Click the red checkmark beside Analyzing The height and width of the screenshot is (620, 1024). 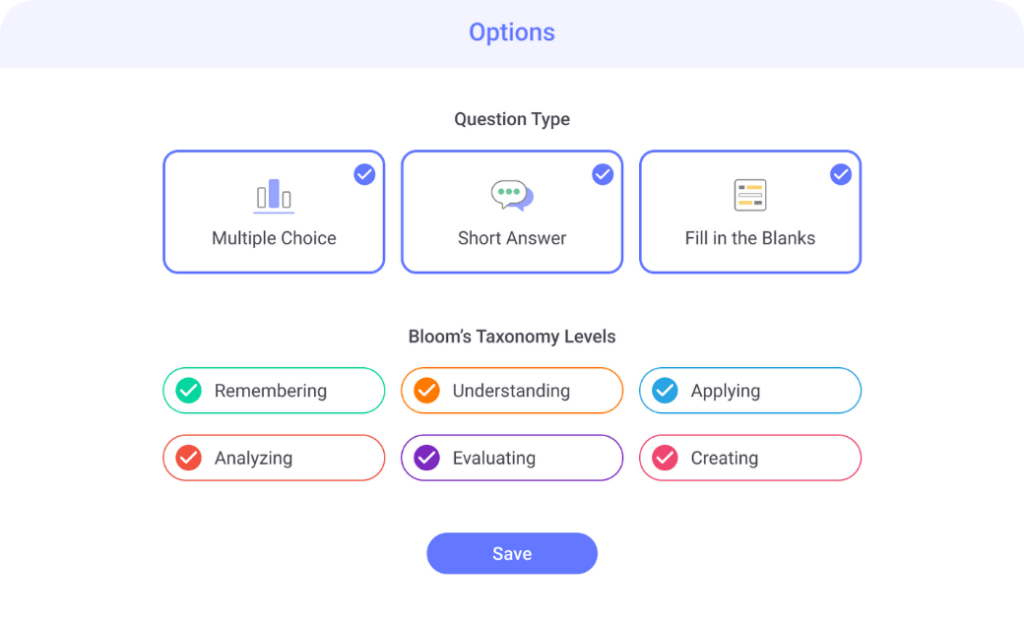pos(187,458)
